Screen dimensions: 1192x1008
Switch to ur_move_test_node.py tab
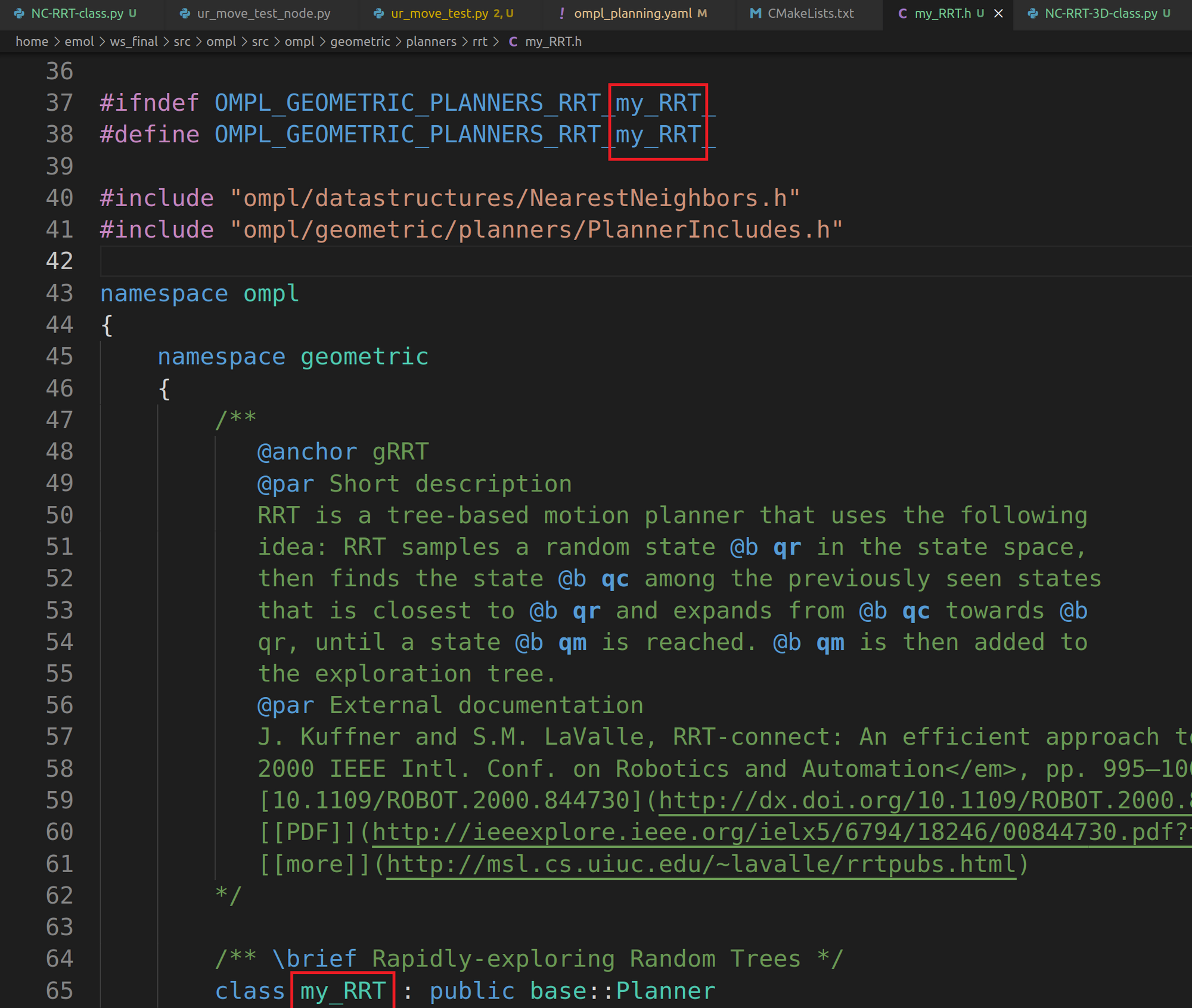pyautogui.click(x=263, y=13)
